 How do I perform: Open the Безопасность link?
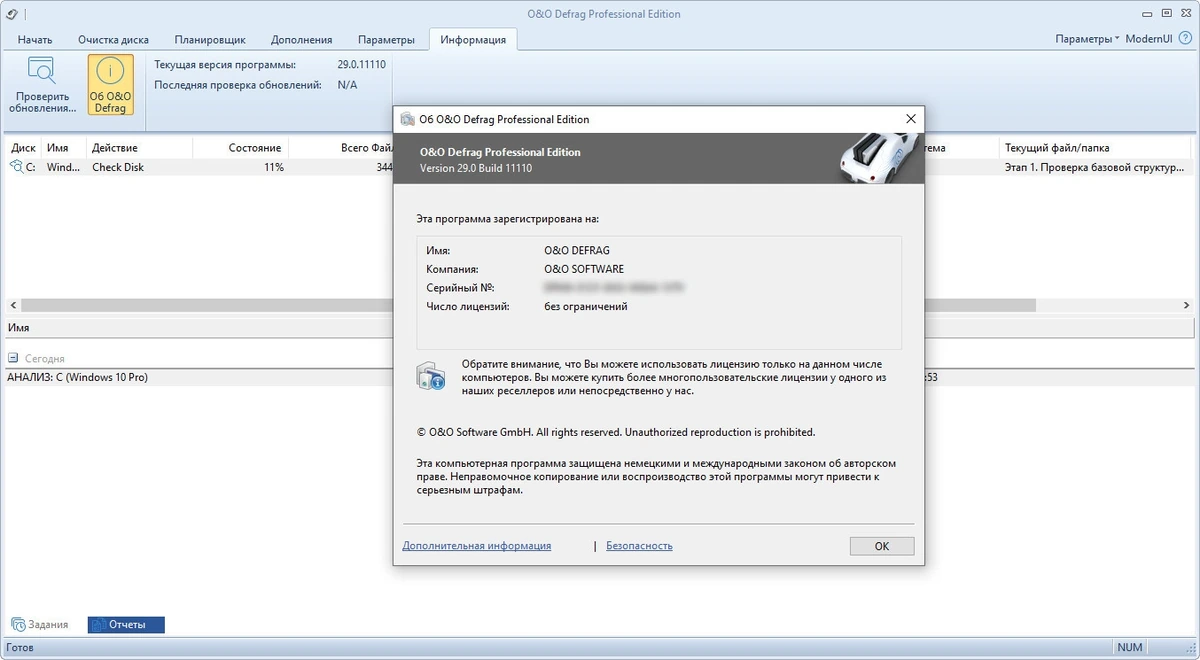pos(639,546)
